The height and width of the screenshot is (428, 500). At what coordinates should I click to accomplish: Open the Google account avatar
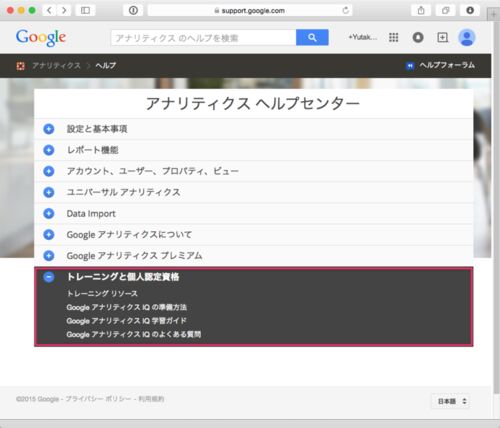coord(467,37)
